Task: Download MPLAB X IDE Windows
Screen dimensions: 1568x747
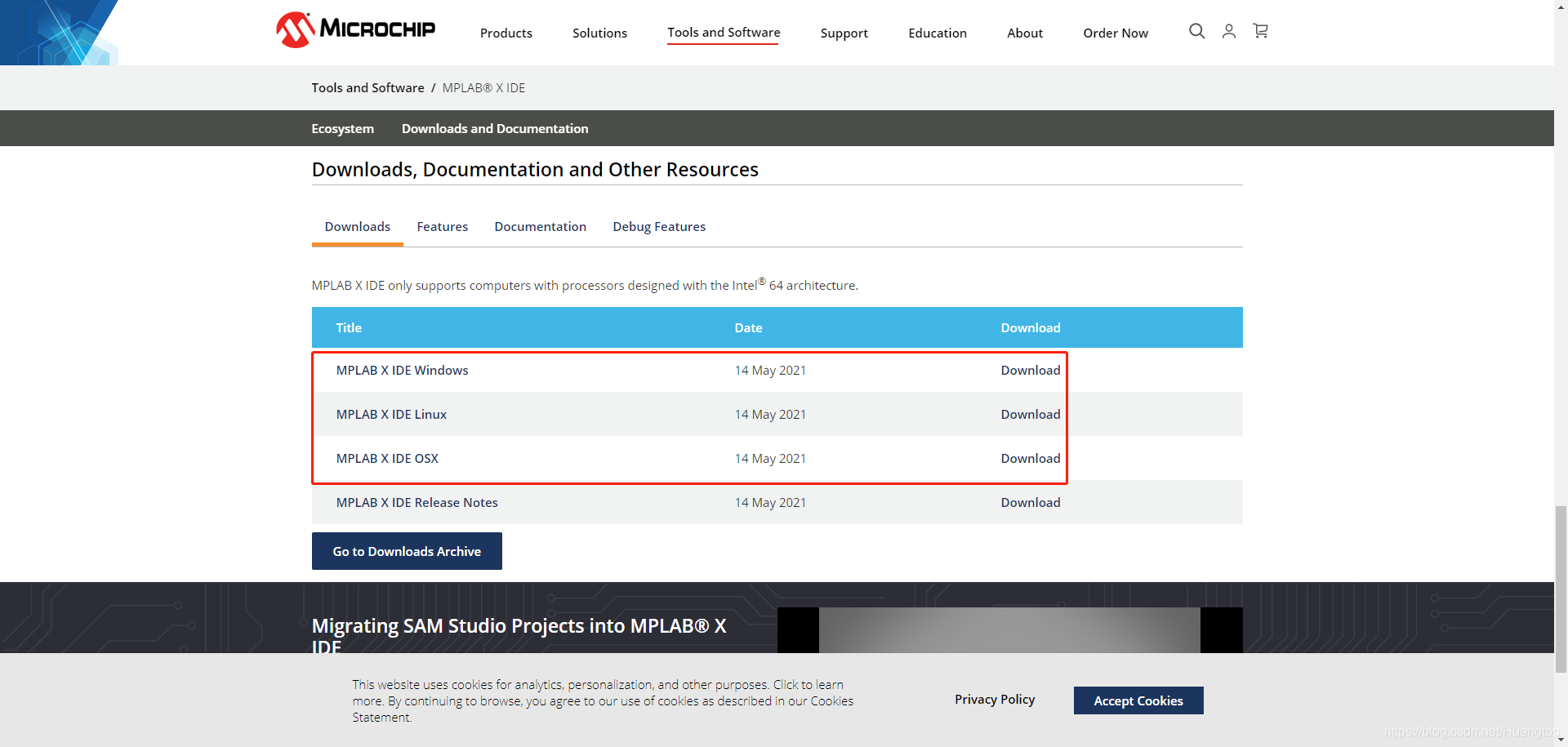Action: [1031, 370]
